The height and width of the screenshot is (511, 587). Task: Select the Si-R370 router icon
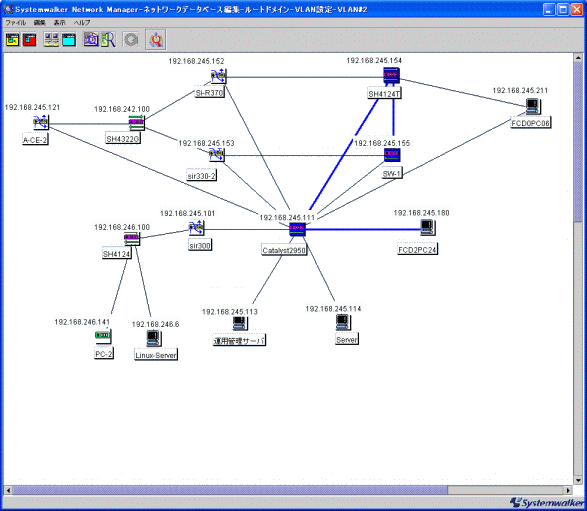pyautogui.click(x=219, y=75)
